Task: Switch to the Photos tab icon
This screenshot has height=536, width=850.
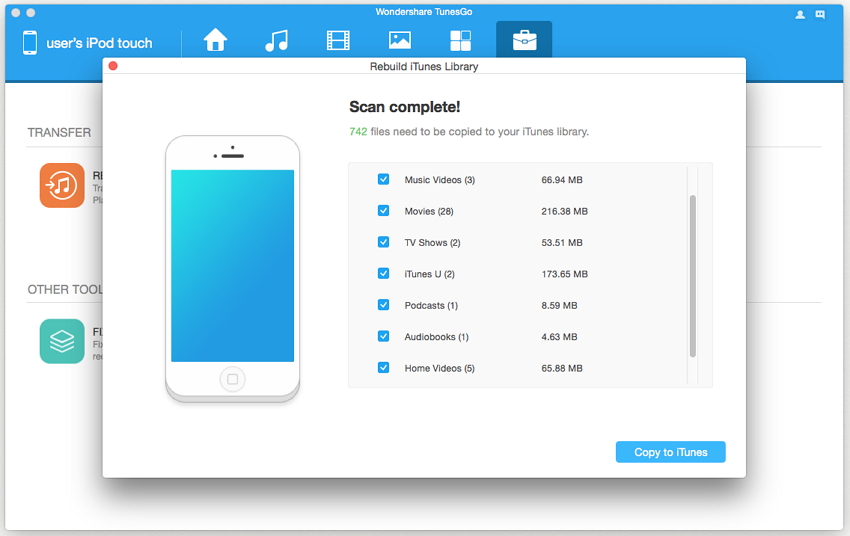Action: tap(400, 40)
